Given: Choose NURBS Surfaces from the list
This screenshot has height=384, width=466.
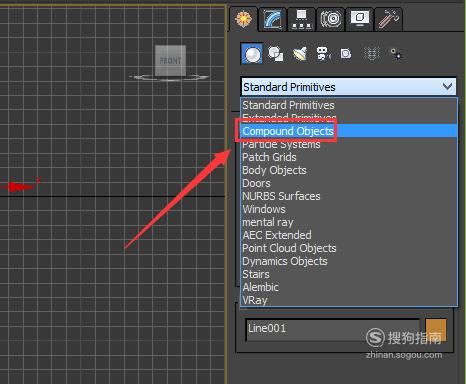Looking at the screenshot, I should click(349, 196).
